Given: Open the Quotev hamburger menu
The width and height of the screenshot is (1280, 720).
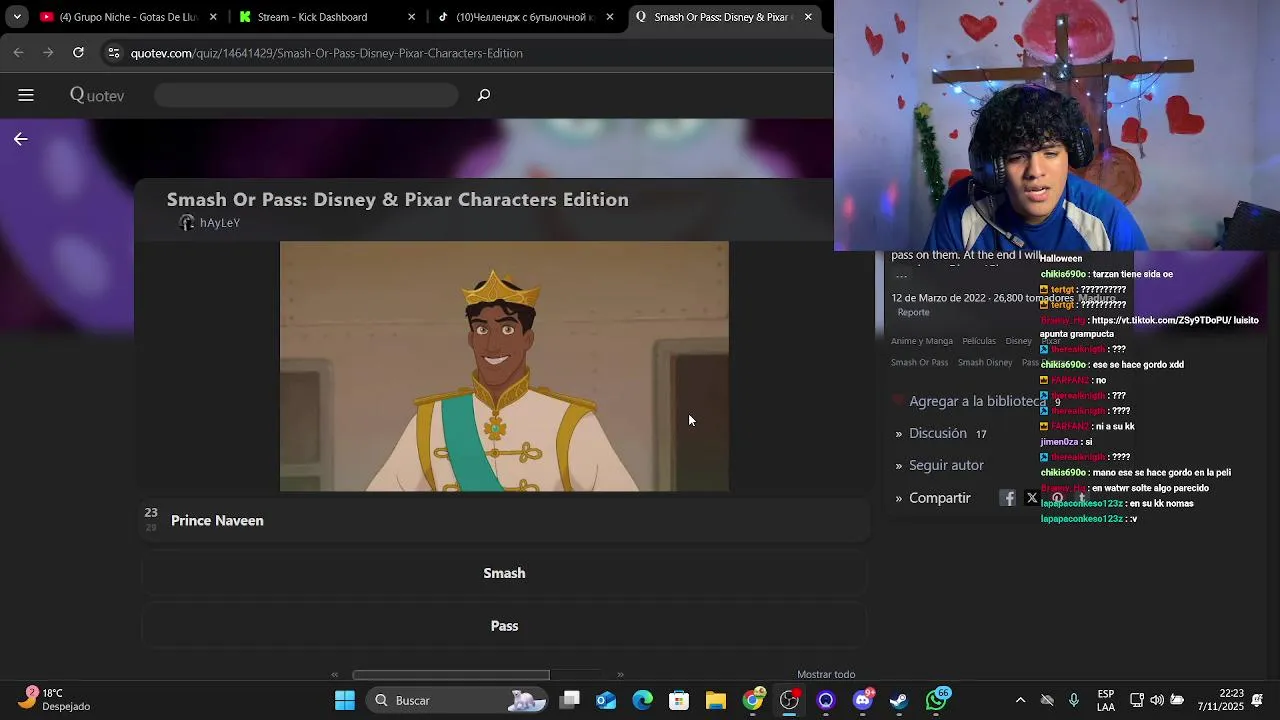Looking at the screenshot, I should pos(26,95).
